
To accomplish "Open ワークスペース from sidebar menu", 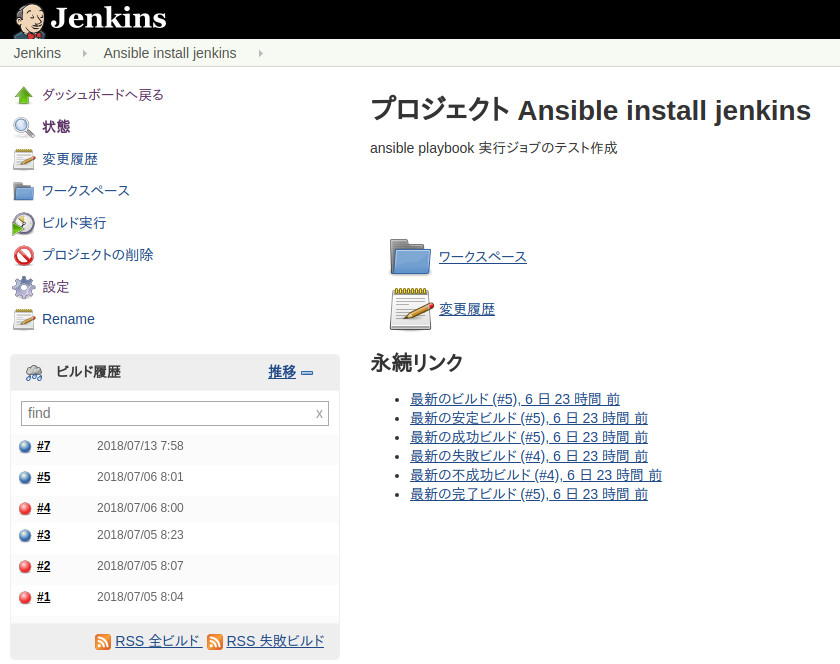I will (86, 191).
